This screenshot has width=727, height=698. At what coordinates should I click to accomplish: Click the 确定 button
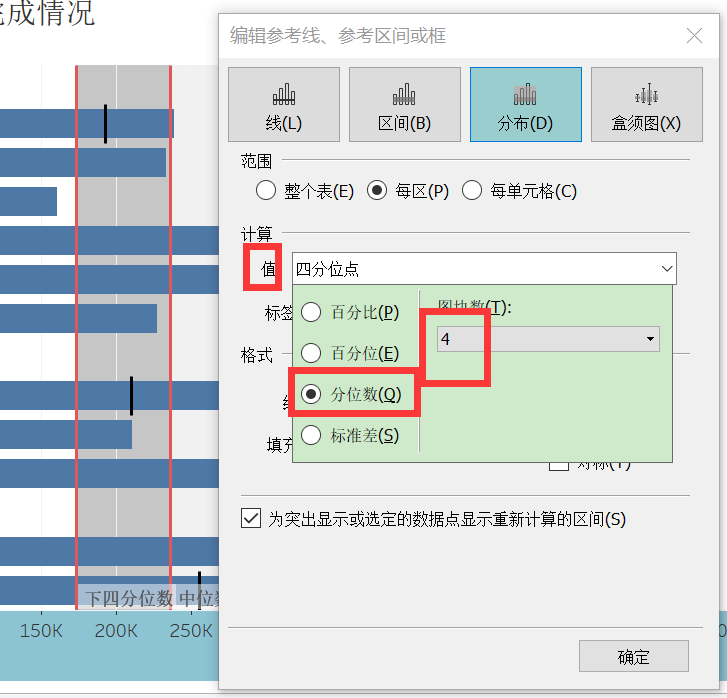pyautogui.click(x=634, y=656)
